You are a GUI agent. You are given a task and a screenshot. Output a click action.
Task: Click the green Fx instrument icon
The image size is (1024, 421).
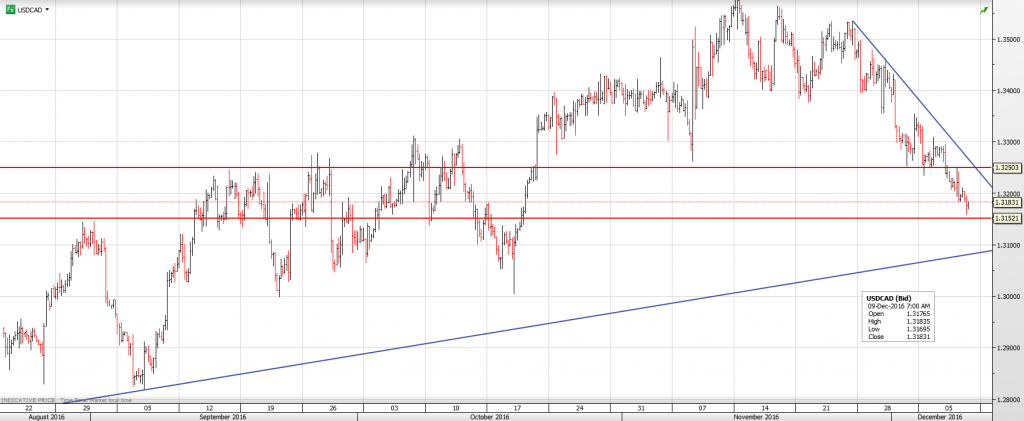(10, 8)
